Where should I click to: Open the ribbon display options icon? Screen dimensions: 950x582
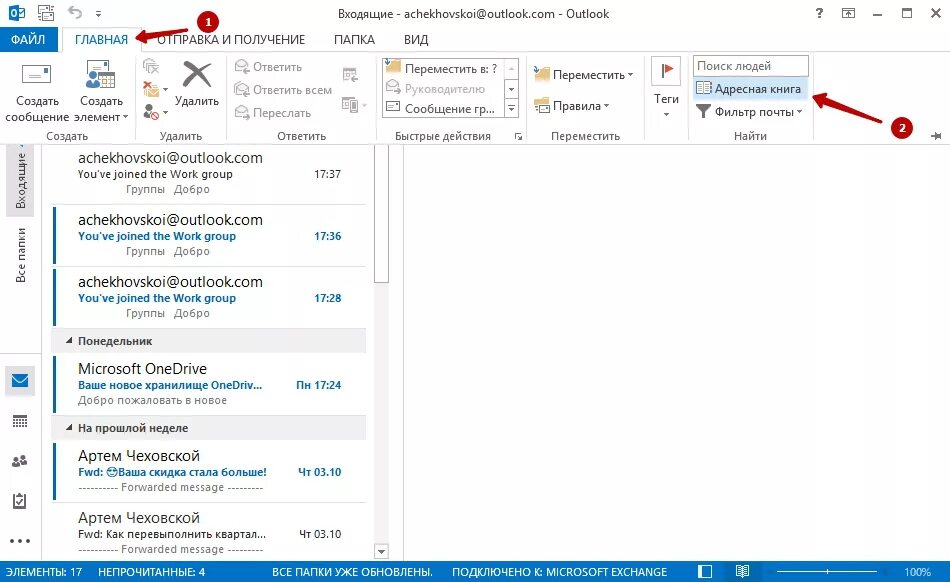pos(848,13)
